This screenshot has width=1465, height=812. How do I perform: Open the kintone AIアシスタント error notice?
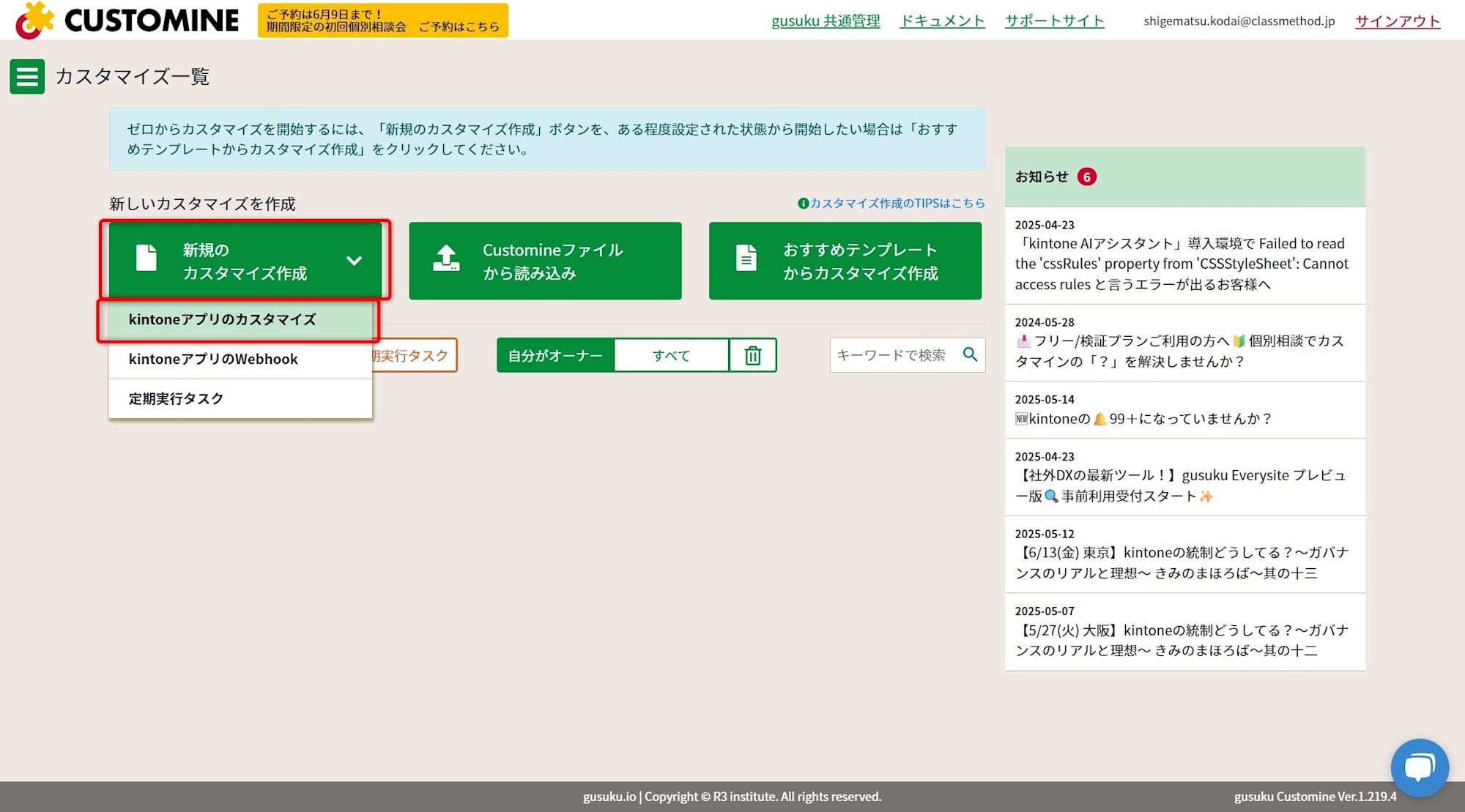(1184, 255)
